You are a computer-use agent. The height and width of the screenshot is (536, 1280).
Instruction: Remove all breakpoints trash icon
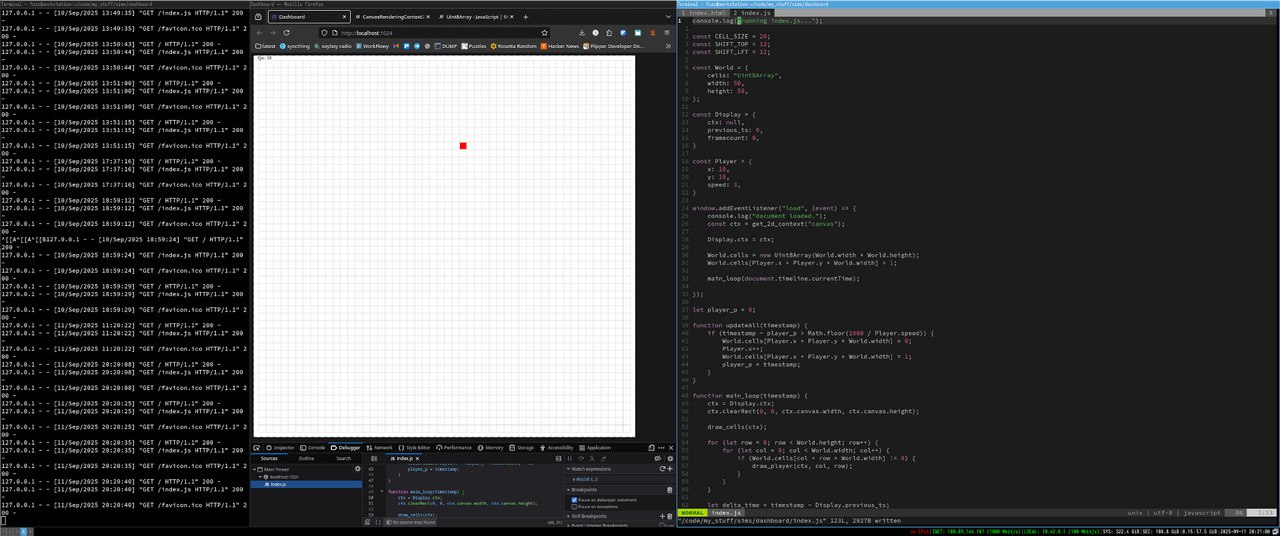669,490
